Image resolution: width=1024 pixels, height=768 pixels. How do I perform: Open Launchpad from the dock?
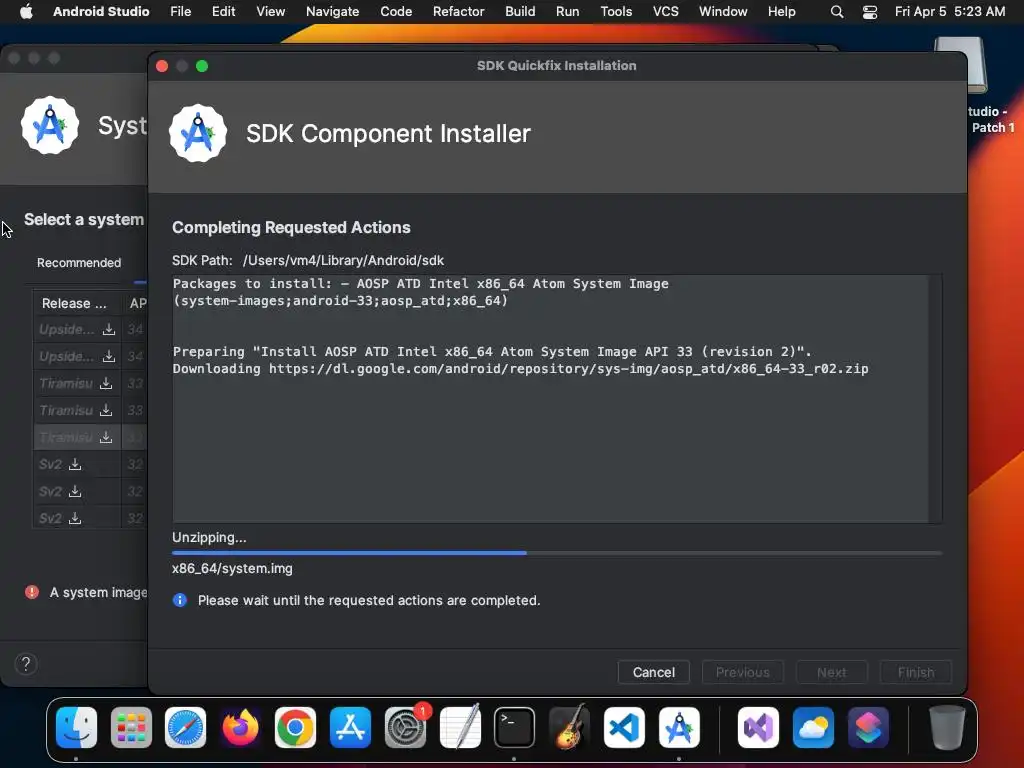(x=131, y=727)
